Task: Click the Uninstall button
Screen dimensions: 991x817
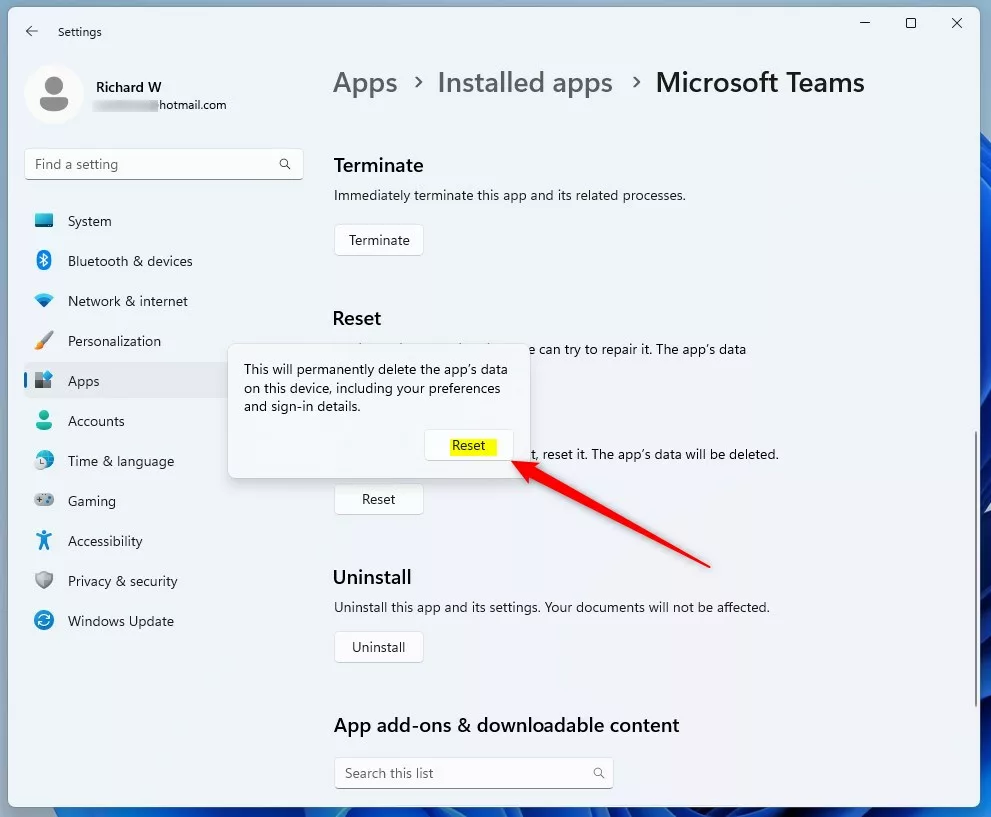Action: coord(379,647)
